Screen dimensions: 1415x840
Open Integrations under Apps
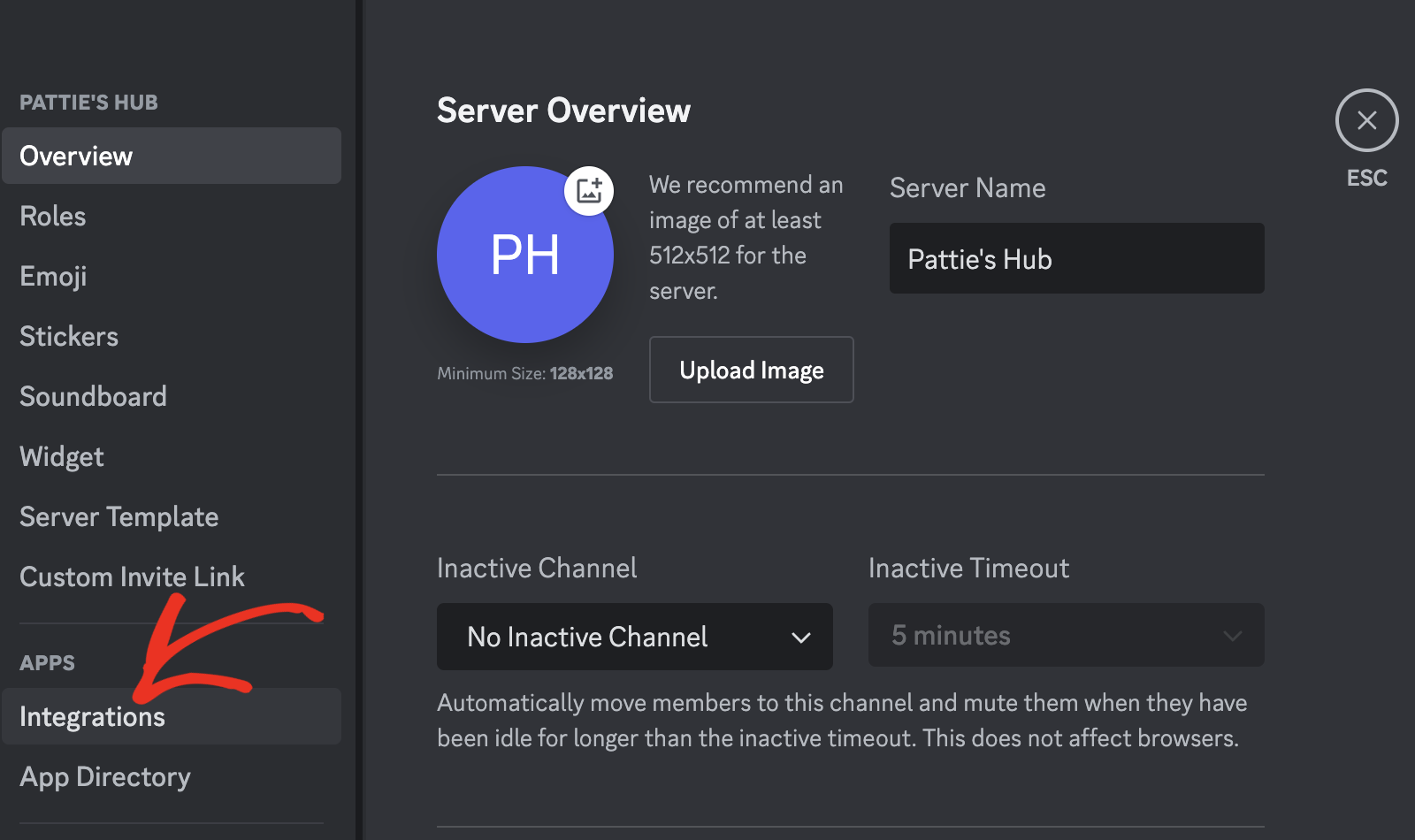coord(92,717)
